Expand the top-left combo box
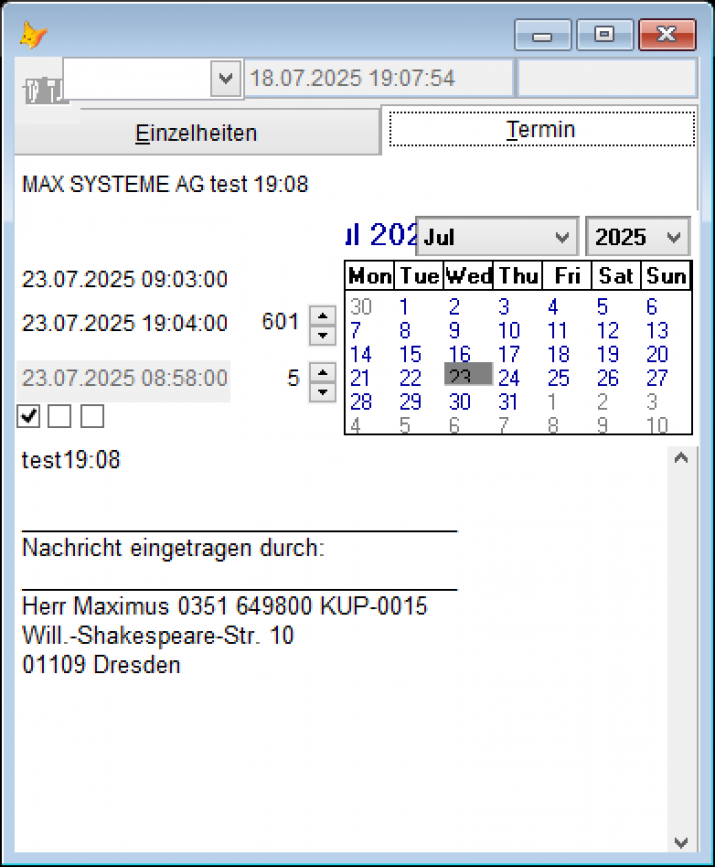The width and height of the screenshot is (715, 867). (226, 78)
